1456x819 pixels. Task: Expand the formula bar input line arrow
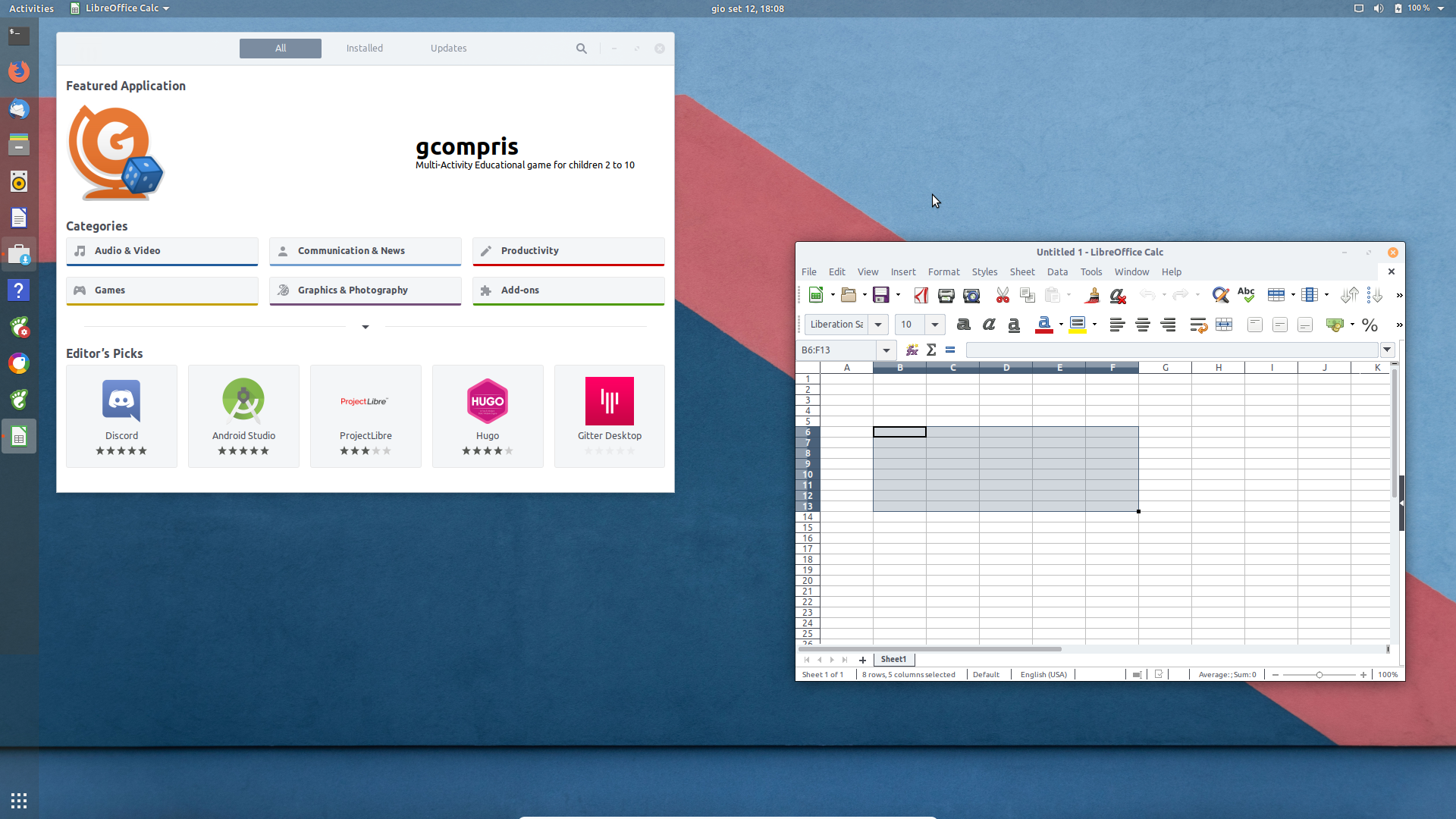click(x=1387, y=350)
